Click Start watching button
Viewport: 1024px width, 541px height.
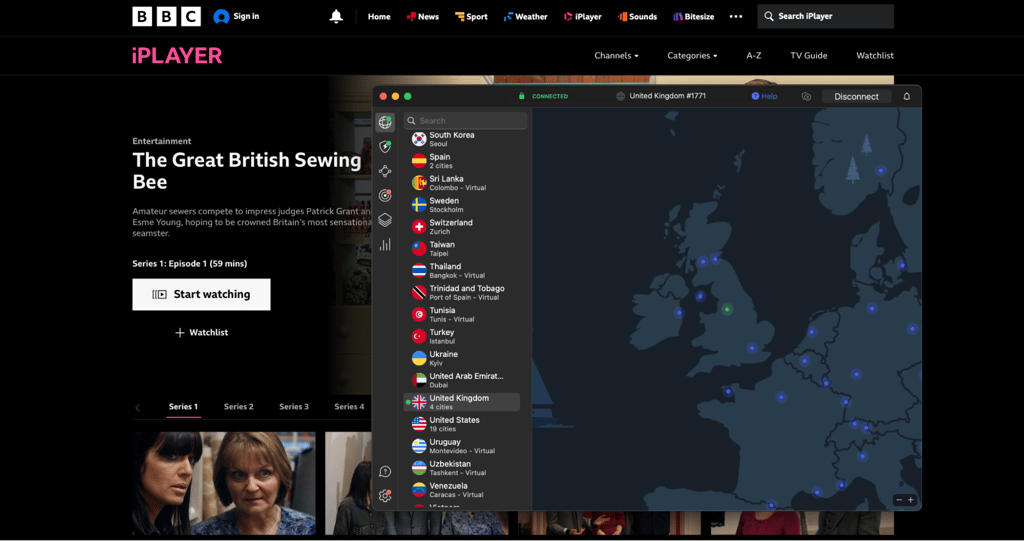pos(201,295)
